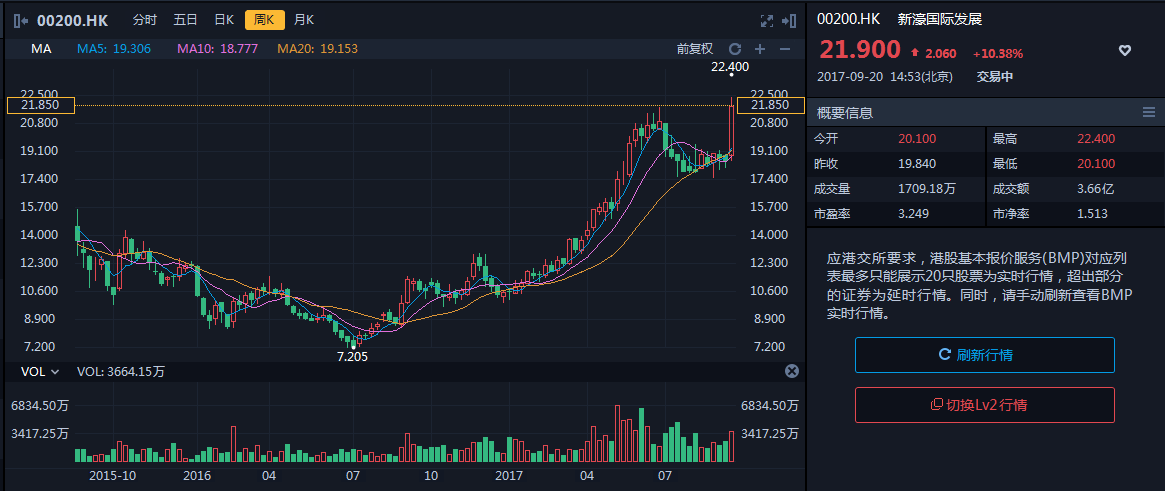The width and height of the screenshot is (1165, 491).
Task: Collapse the left panel with the arrow icon
Action: 20,20
